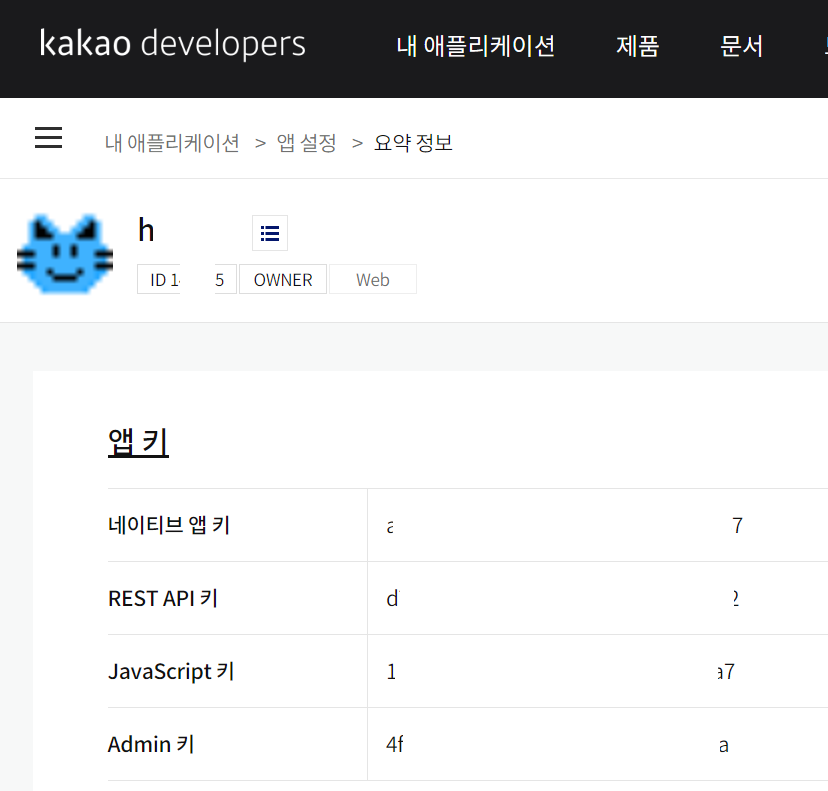Select the app ID badge
This screenshot has width=828, height=791.
coord(187,279)
